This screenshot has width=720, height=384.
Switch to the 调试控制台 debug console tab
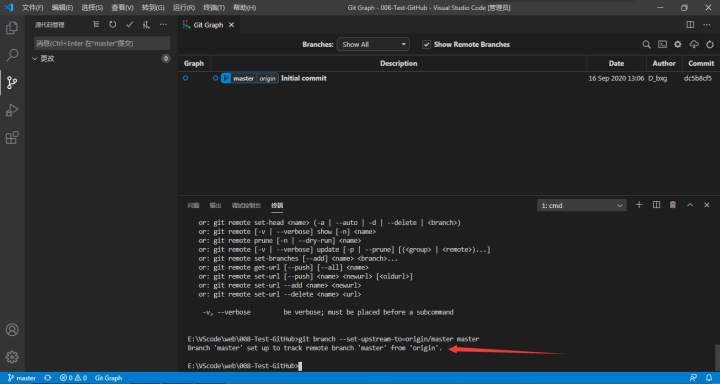click(x=246, y=205)
